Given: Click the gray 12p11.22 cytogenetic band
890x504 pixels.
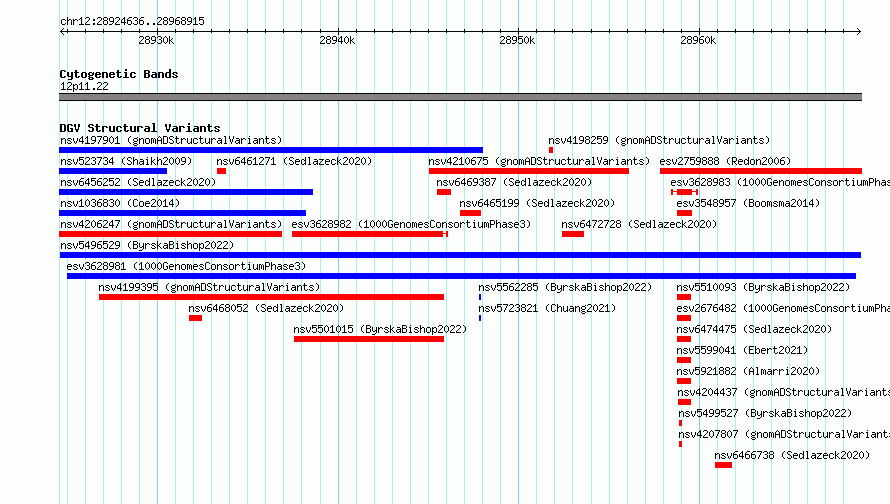Looking at the screenshot, I should click(460, 97).
